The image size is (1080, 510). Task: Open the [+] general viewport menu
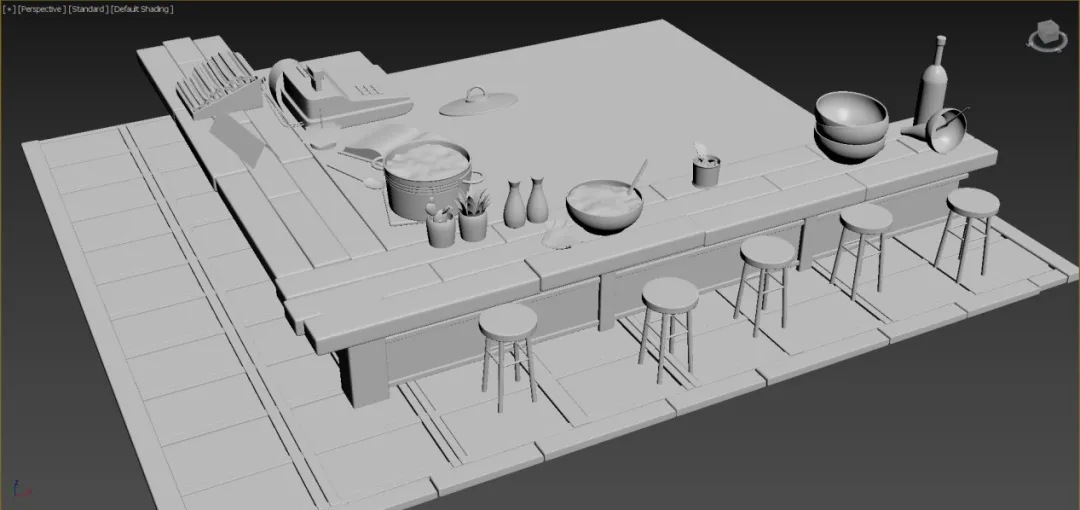pos(9,9)
